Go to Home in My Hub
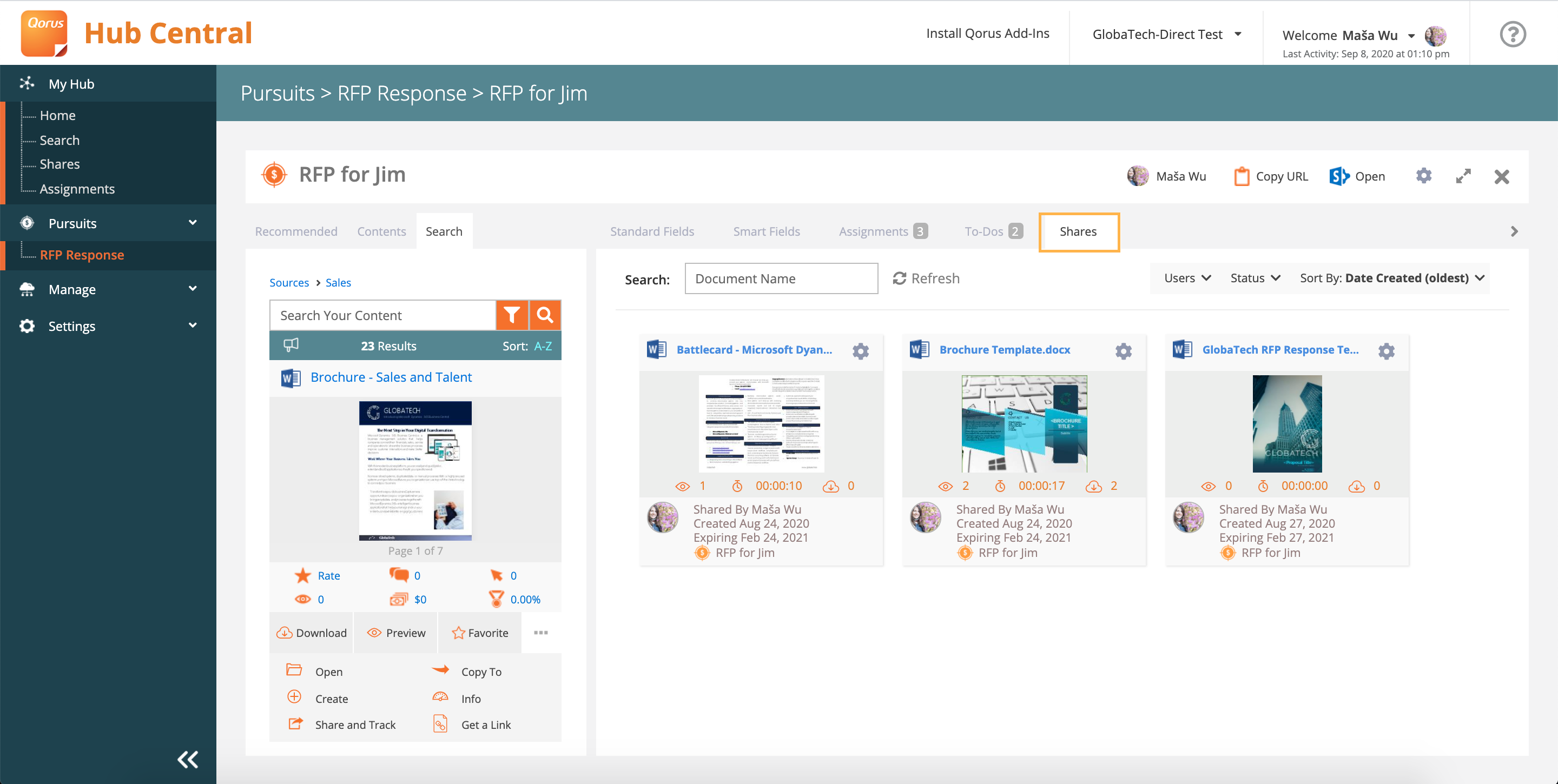The image size is (1558, 784). click(57, 115)
